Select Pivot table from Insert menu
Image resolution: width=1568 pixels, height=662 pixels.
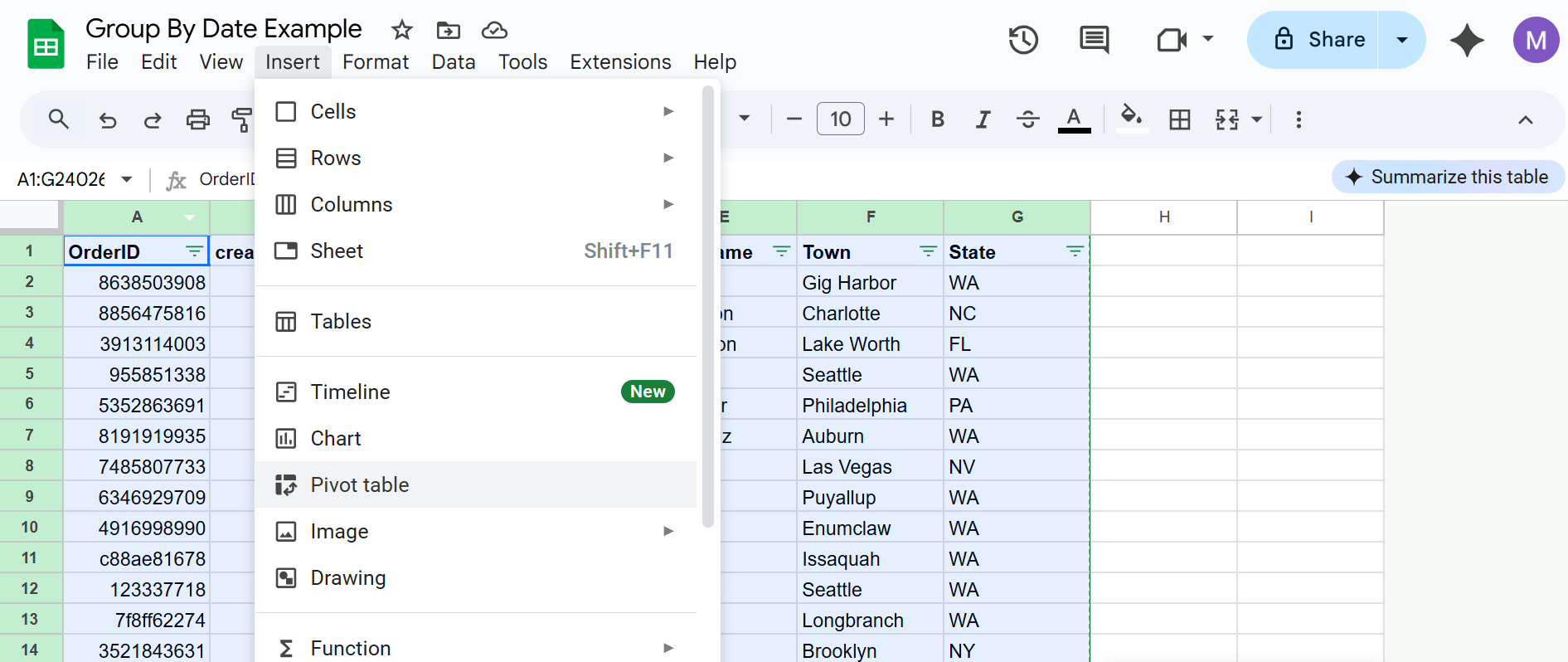point(360,484)
